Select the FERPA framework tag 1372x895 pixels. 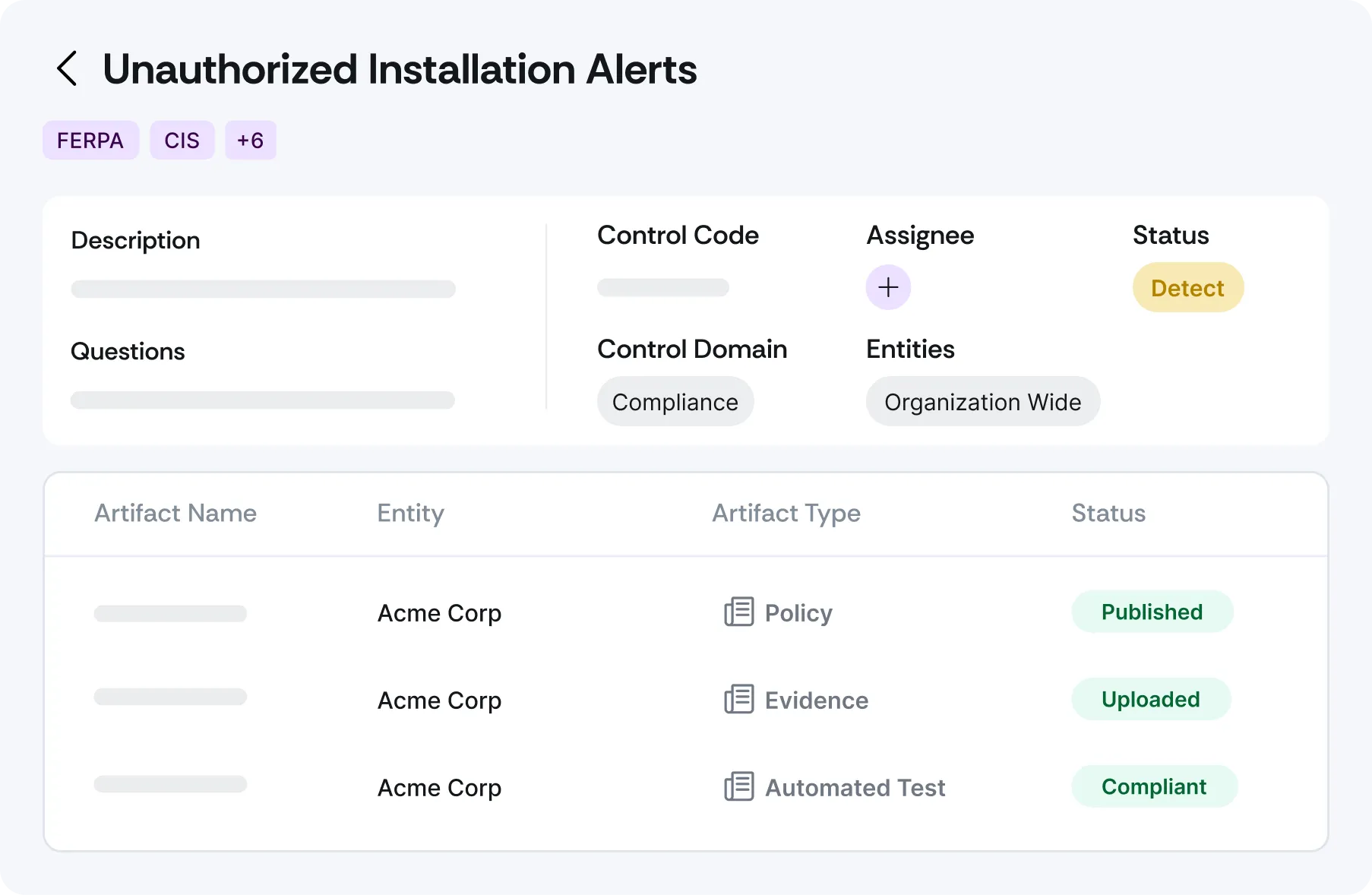click(x=90, y=141)
